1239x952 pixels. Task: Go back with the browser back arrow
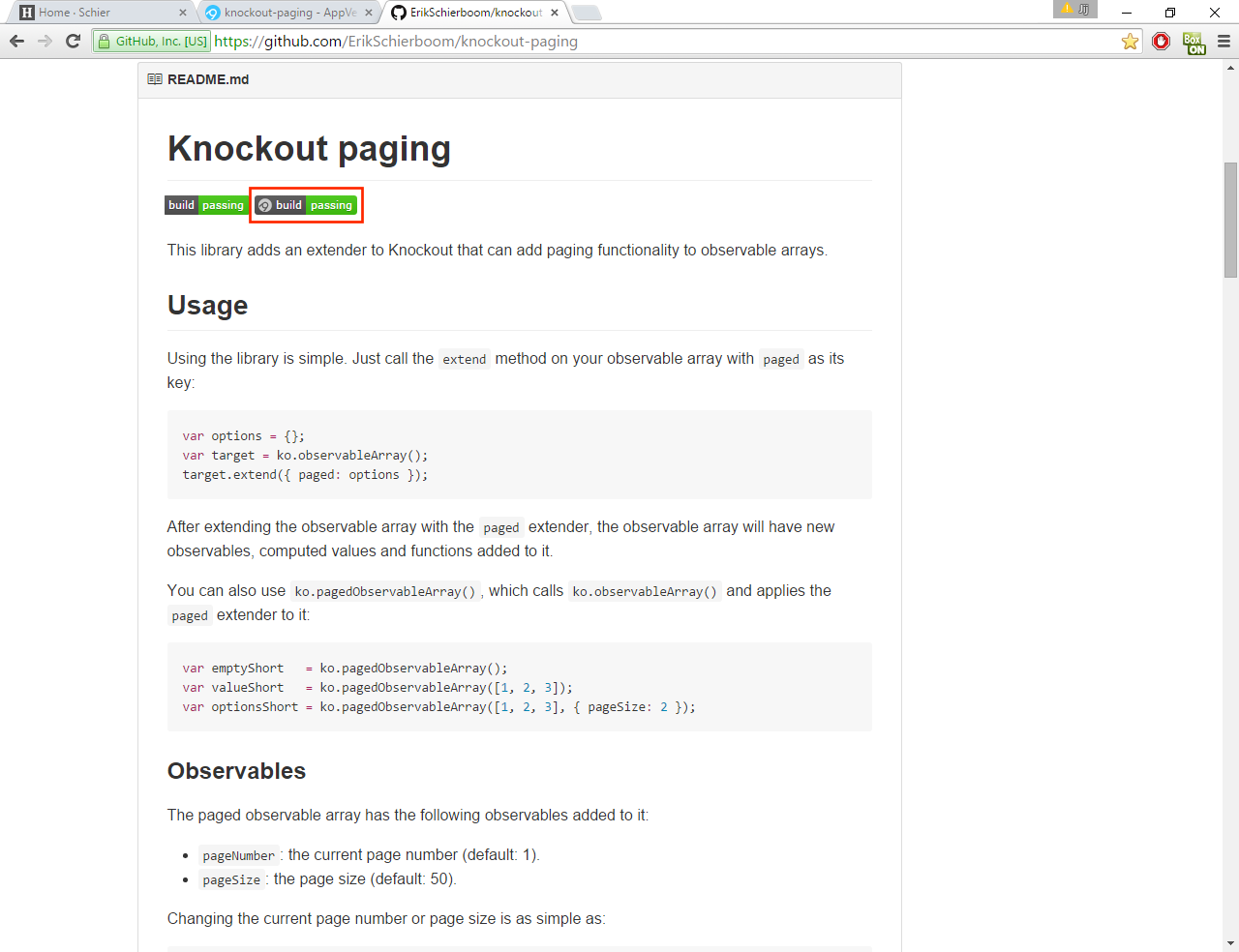[16, 41]
